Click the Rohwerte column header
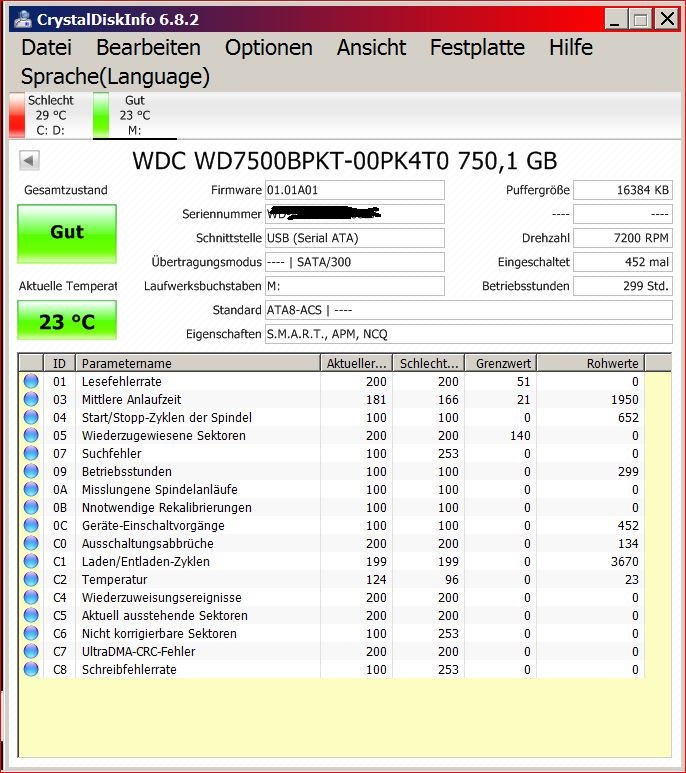This screenshot has height=773, width=686. coord(591,363)
